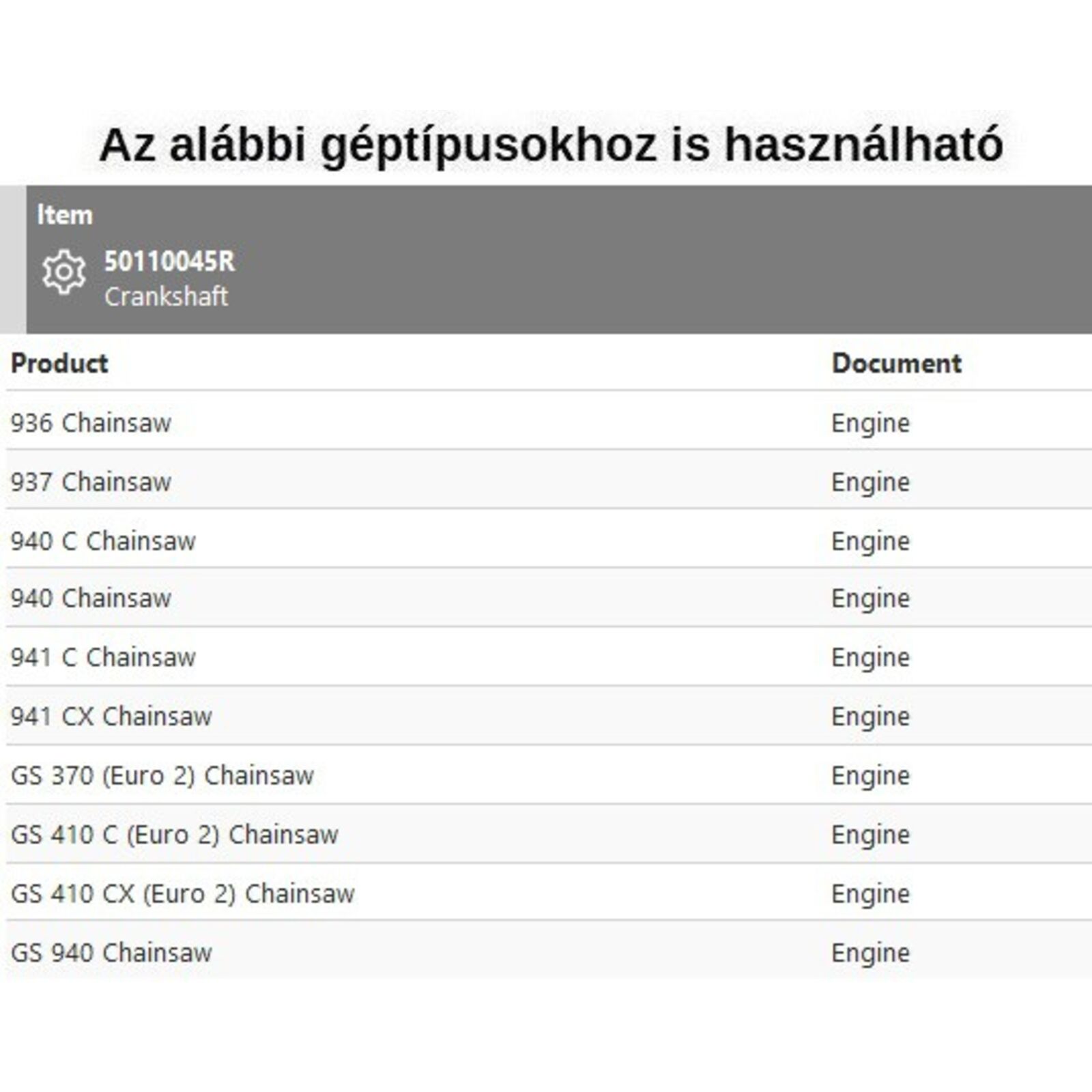Open Engine document for 936 Chainsaw
Viewport: 1092px width, 1092px height.
click(x=870, y=423)
